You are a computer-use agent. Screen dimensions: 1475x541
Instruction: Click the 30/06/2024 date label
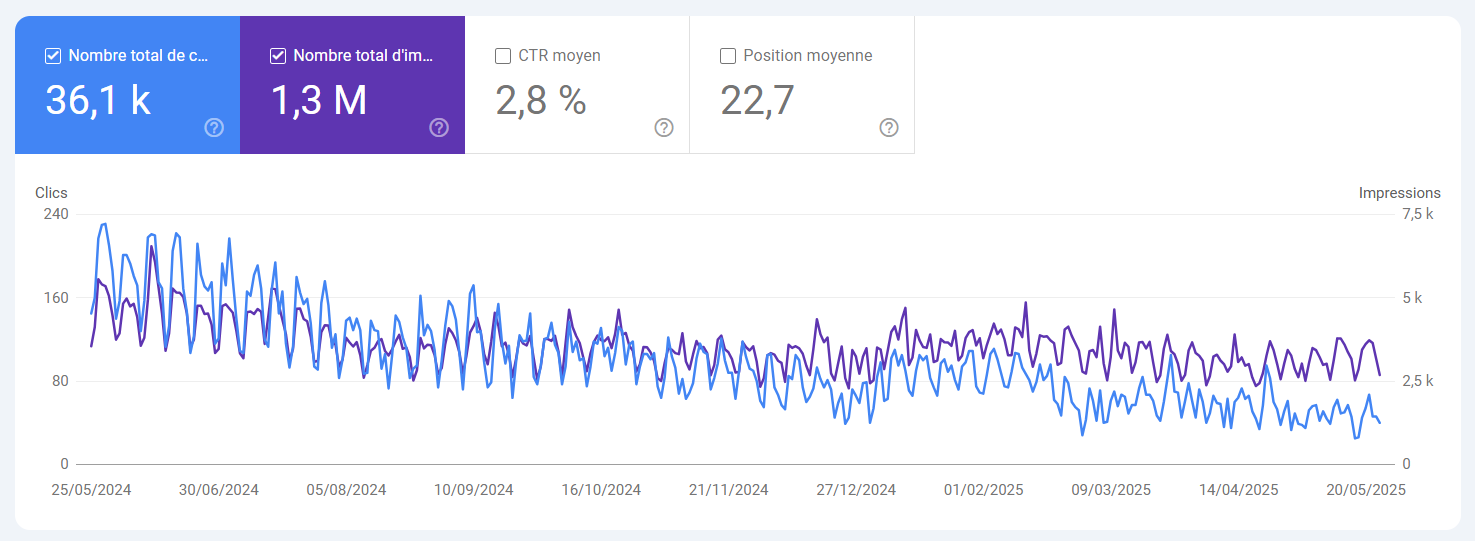[x=219, y=490]
